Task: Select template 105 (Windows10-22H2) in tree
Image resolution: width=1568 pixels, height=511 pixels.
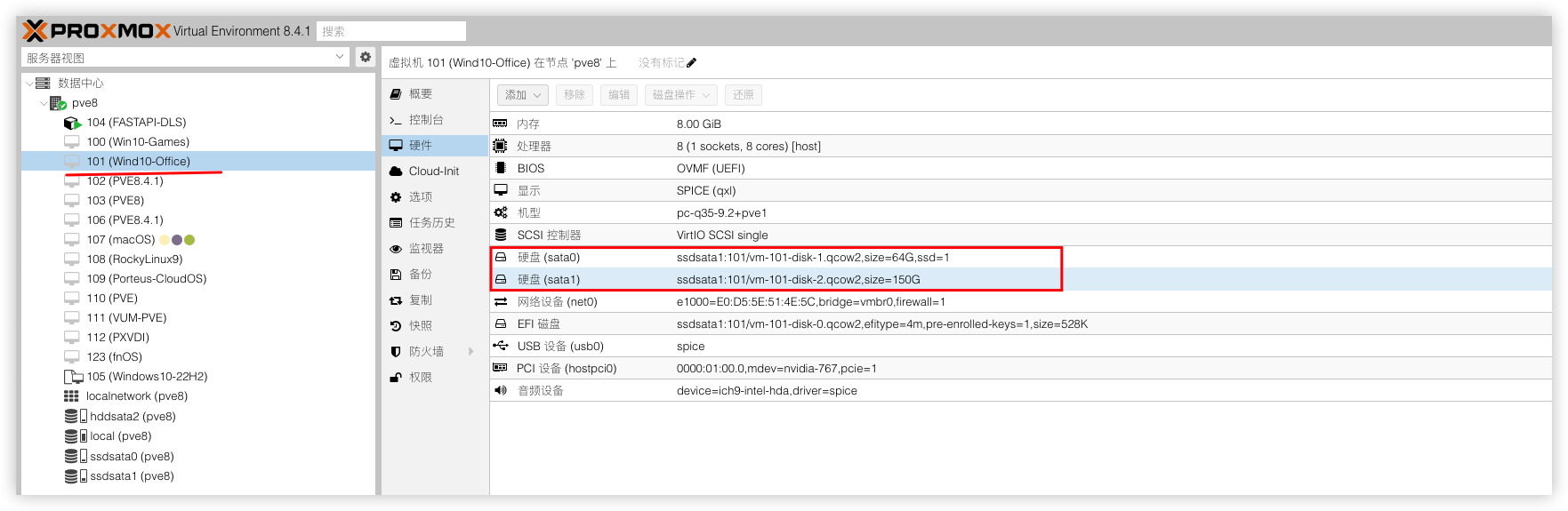Action: pos(147,377)
